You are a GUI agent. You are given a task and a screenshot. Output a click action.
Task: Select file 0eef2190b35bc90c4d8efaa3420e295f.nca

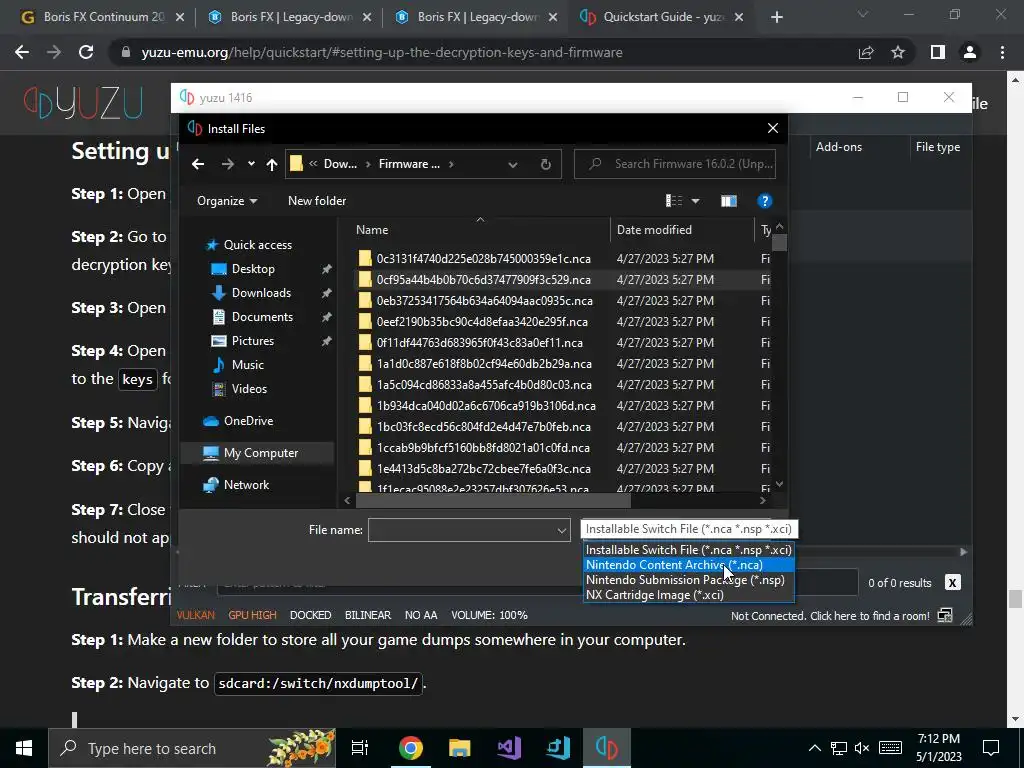(x=482, y=322)
